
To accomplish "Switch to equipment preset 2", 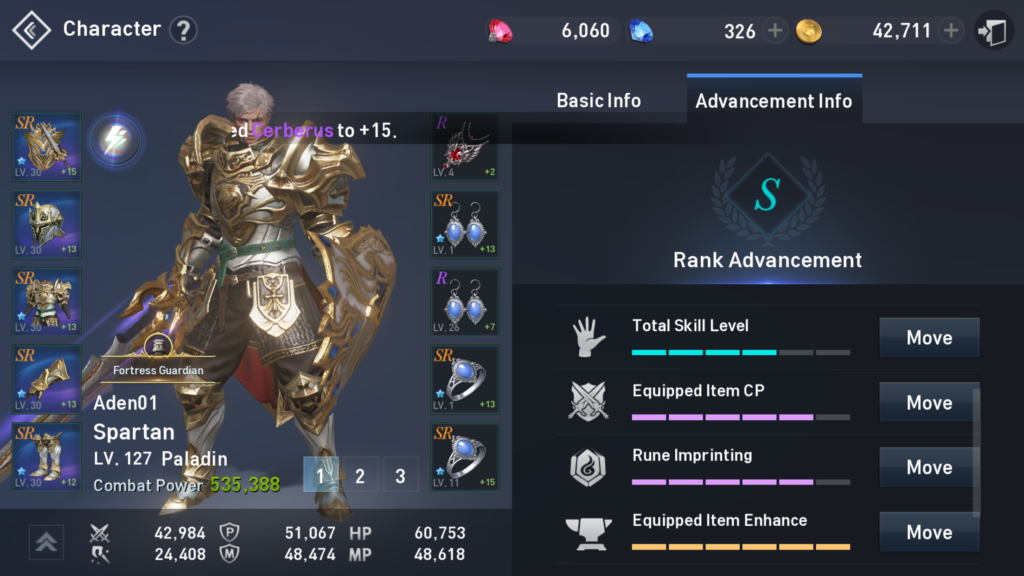I will pos(360,475).
